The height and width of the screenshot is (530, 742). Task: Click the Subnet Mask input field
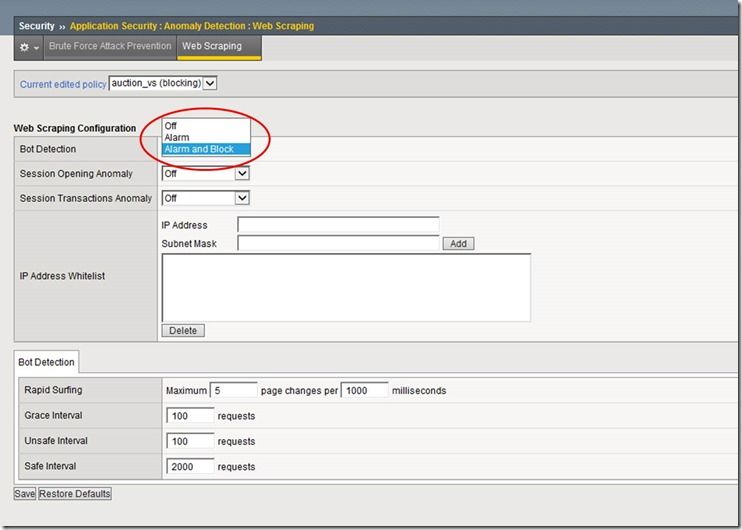point(338,243)
